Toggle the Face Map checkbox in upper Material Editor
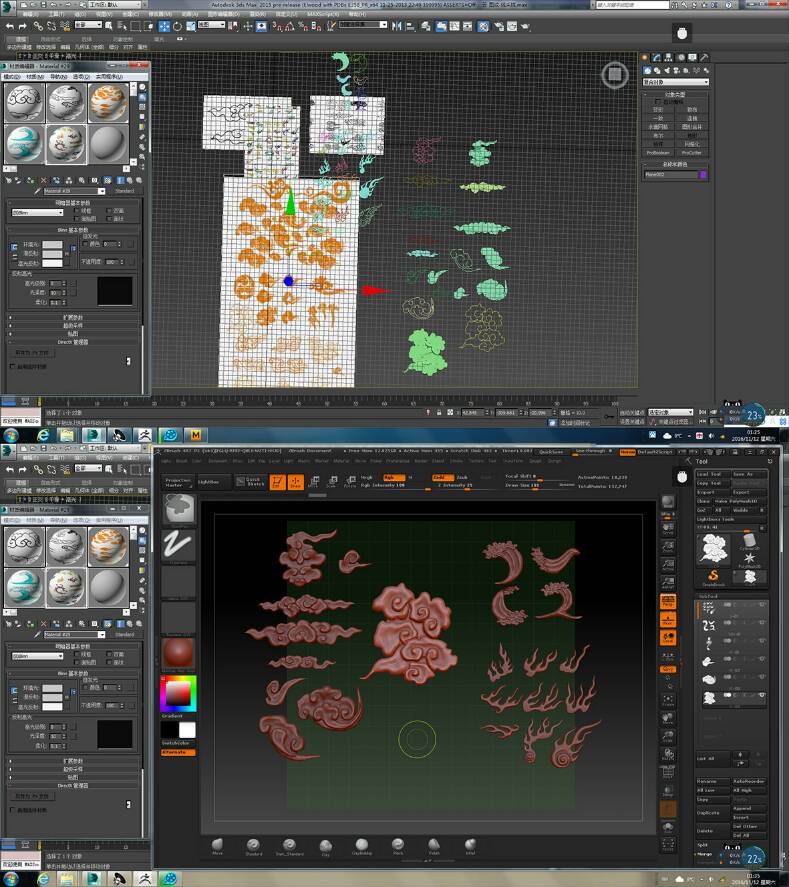Viewport: 789px width, 887px height. point(76,219)
